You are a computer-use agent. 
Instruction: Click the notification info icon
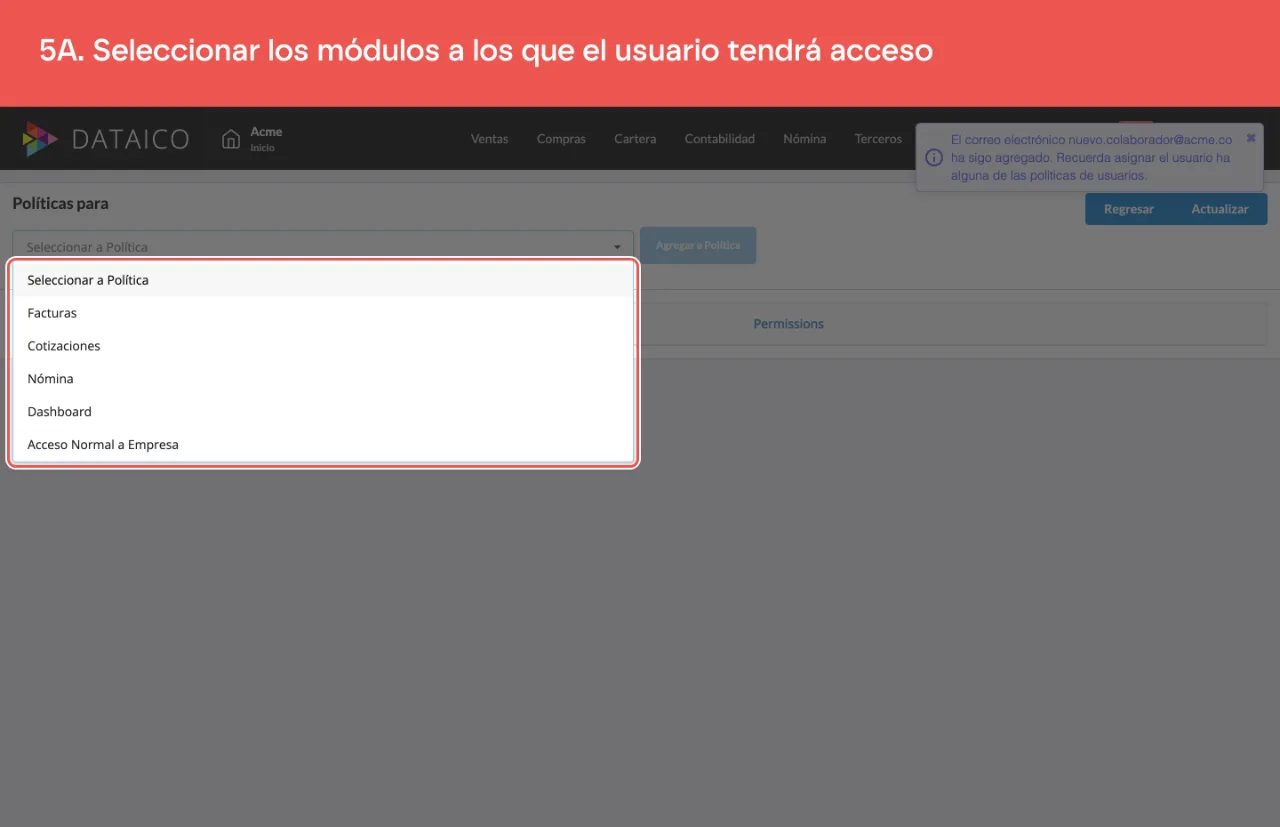pos(934,158)
